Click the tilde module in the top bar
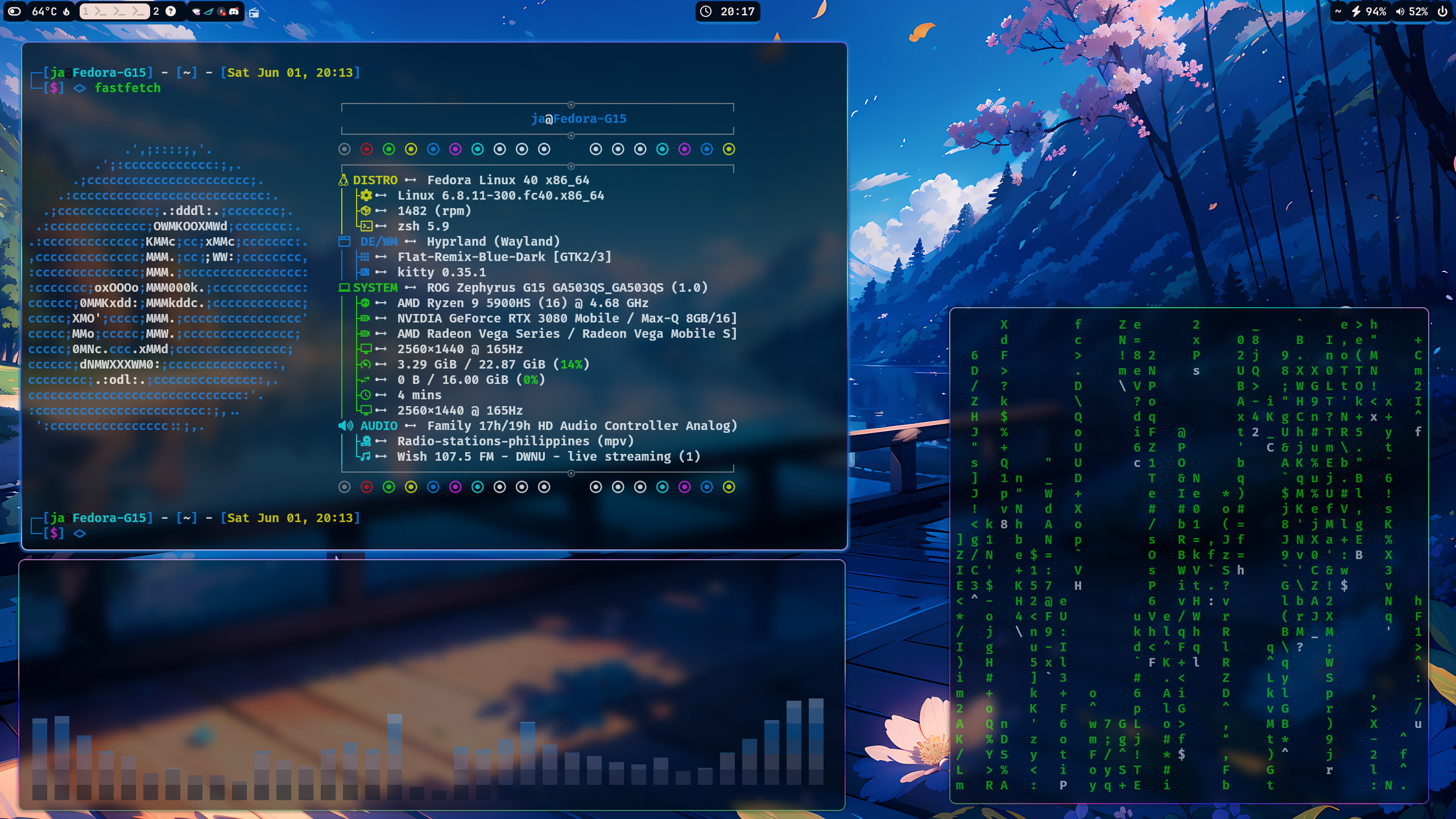The height and width of the screenshot is (819, 1456). tap(1338, 11)
